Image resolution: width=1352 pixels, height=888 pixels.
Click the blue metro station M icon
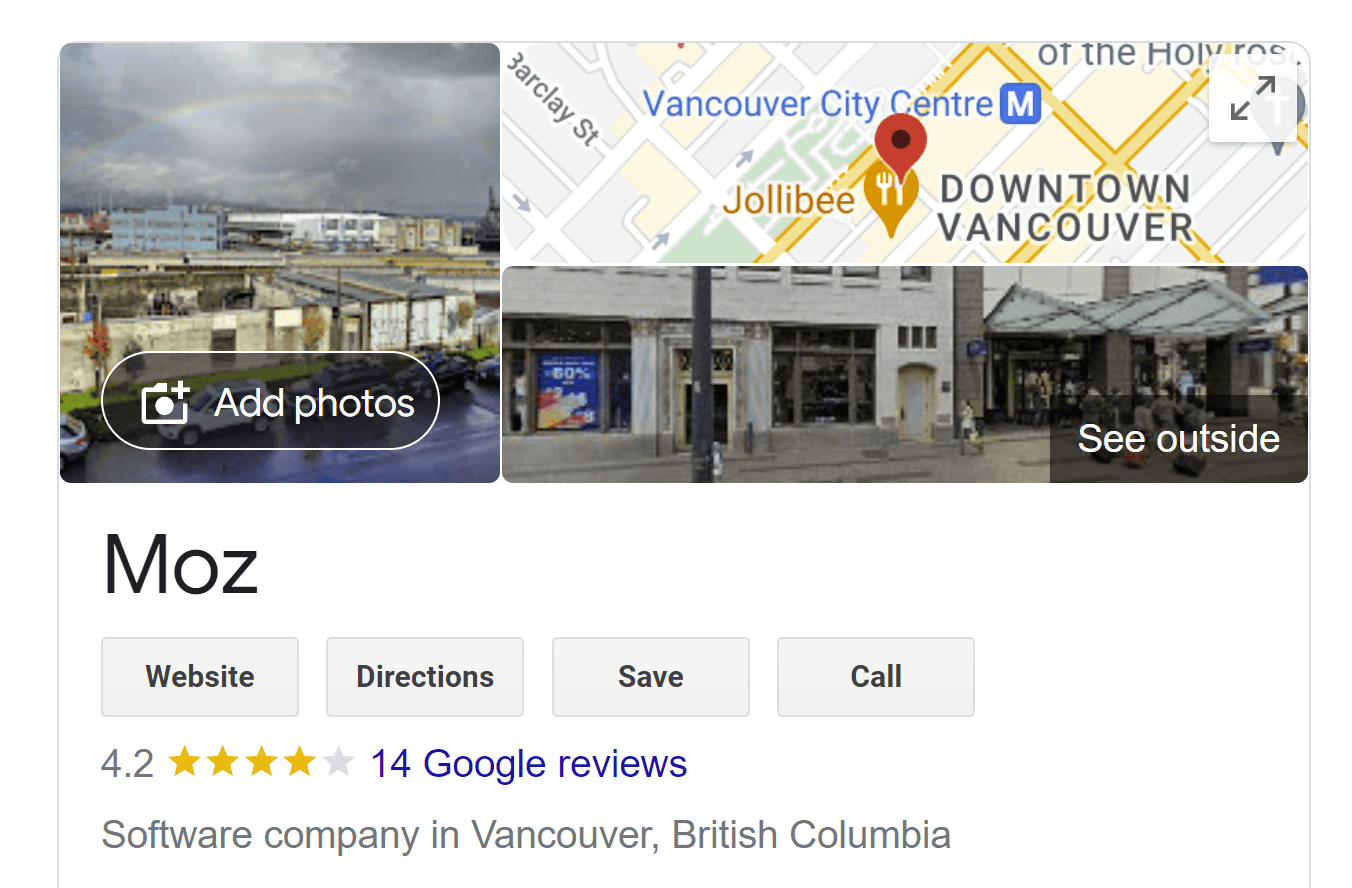click(x=1021, y=103)
